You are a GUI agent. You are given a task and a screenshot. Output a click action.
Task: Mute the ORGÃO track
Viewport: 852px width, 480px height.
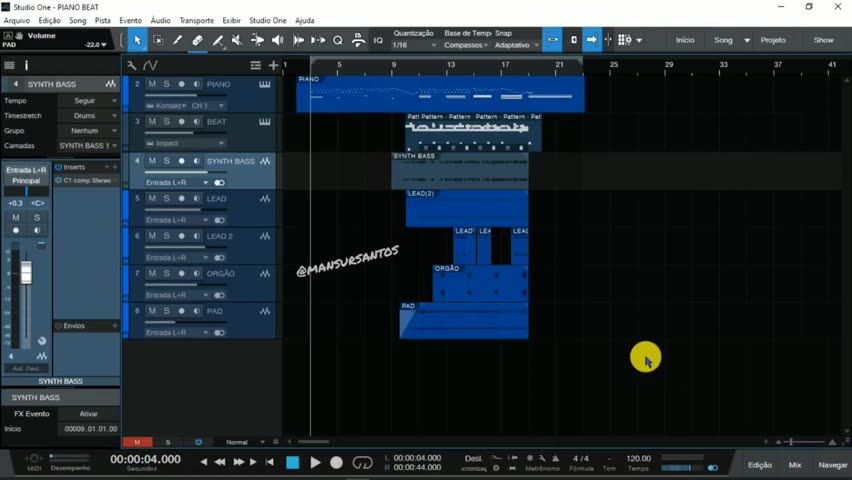[x=152, y=273]
